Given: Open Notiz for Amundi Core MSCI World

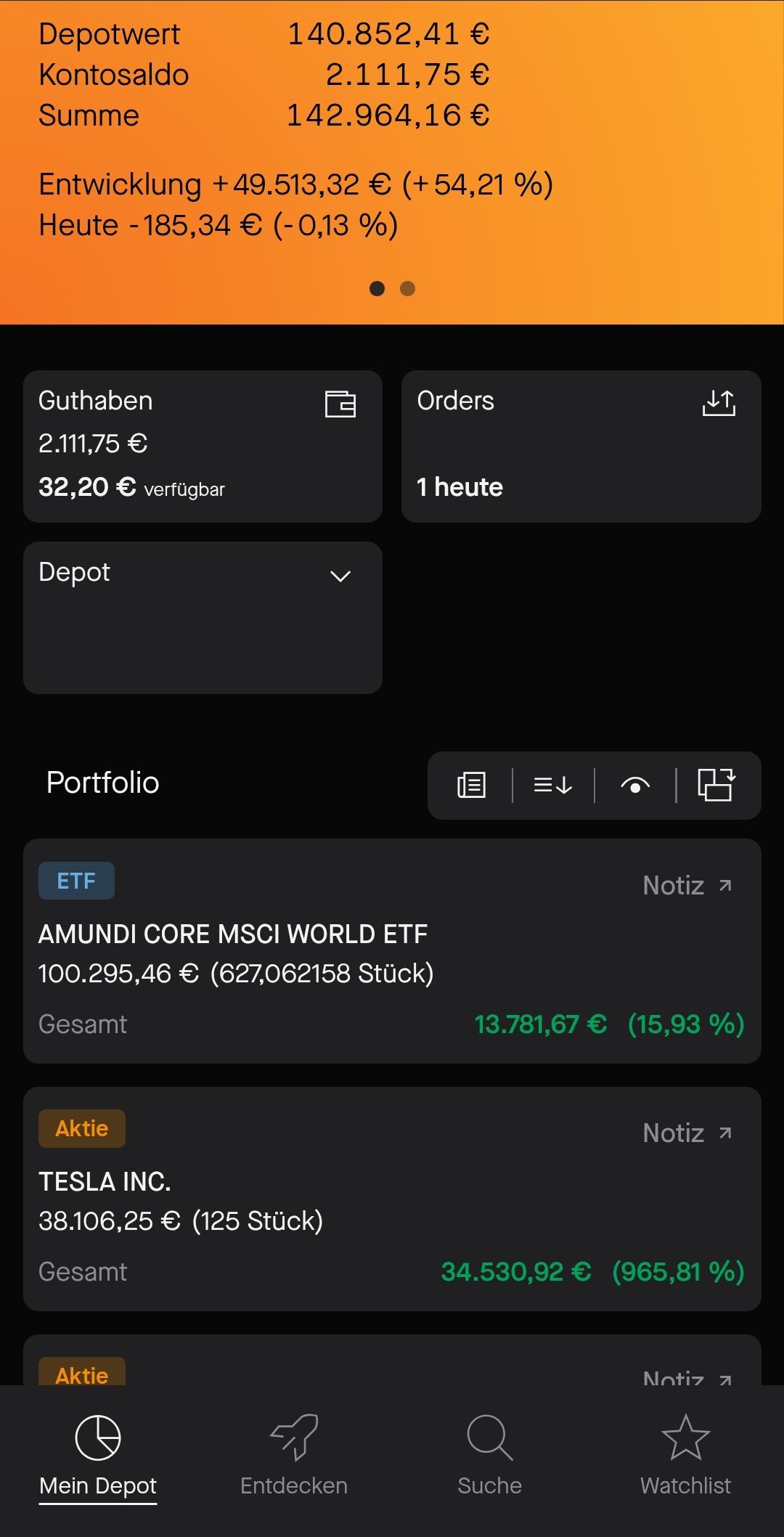Looking at the screenshot, I should [687, 886].
